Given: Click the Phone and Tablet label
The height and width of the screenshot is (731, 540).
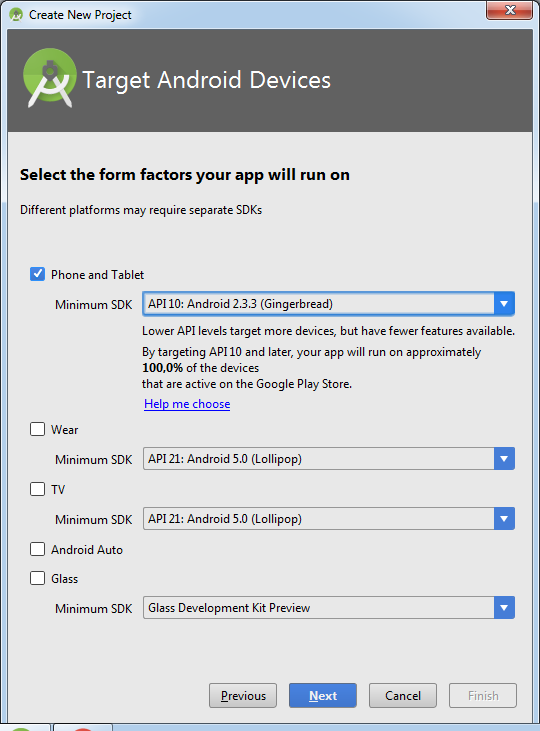Looking at the screenshot, I should point(97,275).
